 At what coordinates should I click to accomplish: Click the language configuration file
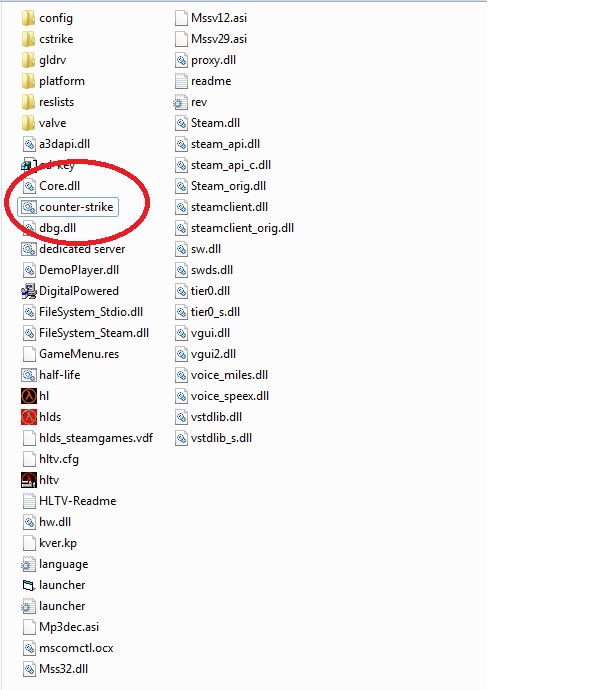55,564
